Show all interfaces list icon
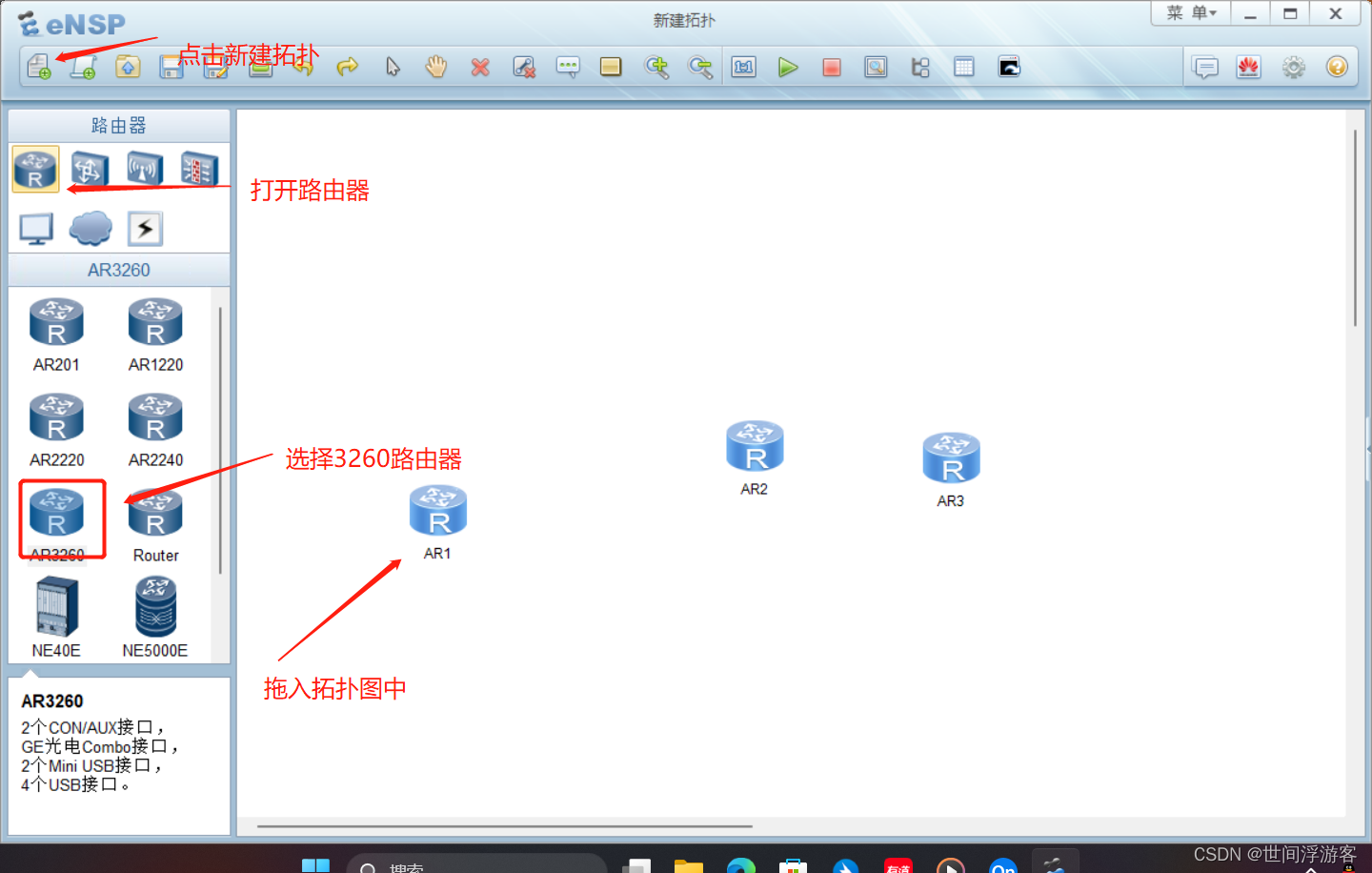The image size is (1372, 873). click(920, 67)
